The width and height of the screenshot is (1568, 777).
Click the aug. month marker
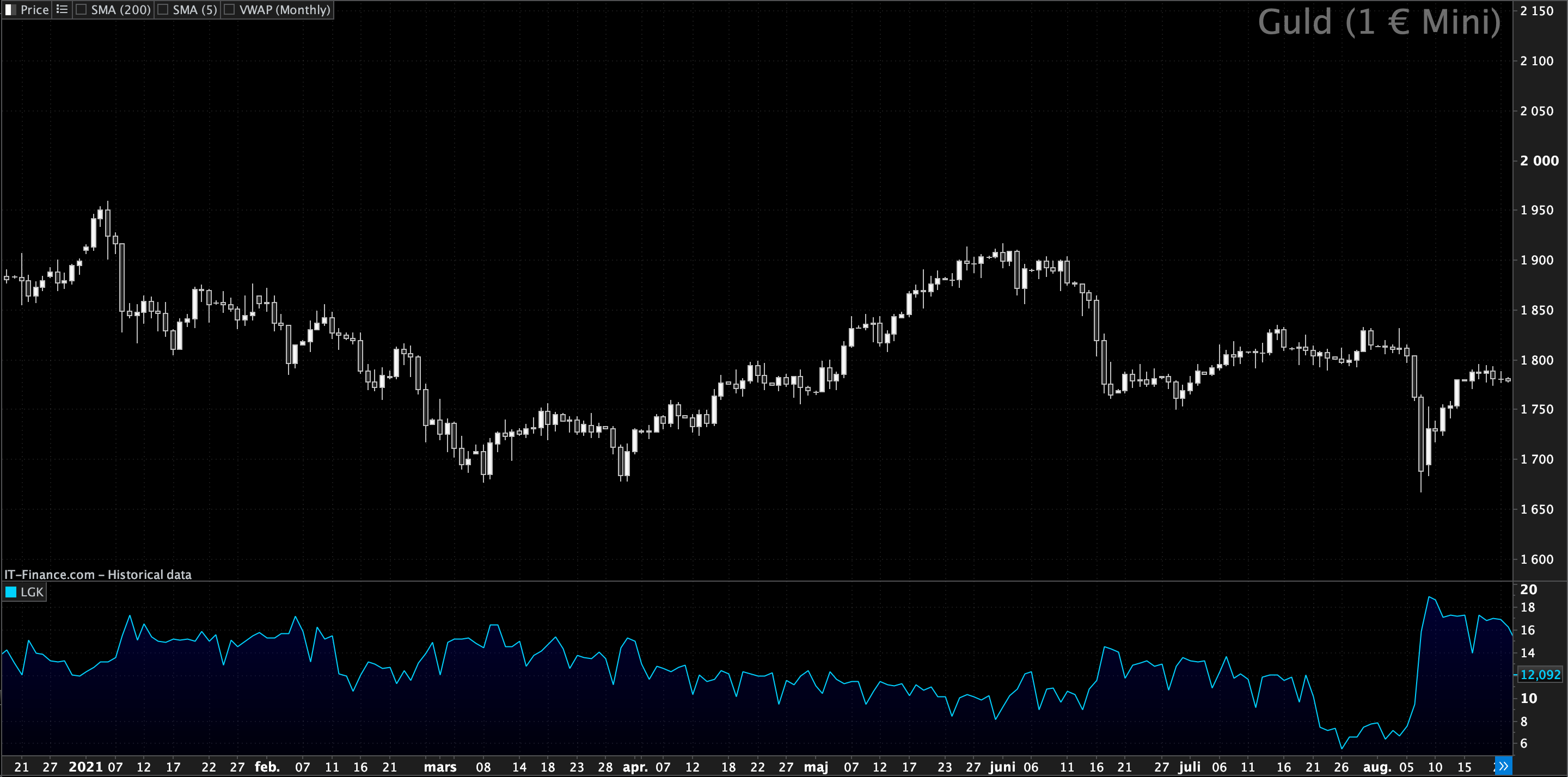click(1377, 767)
